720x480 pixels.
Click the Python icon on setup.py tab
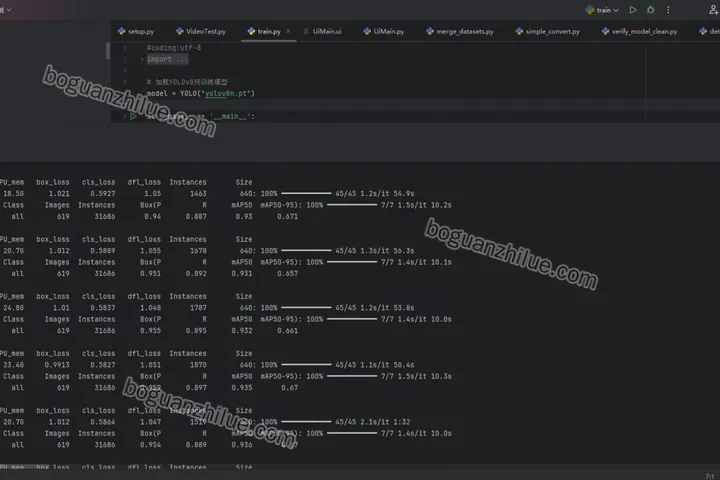121,31
